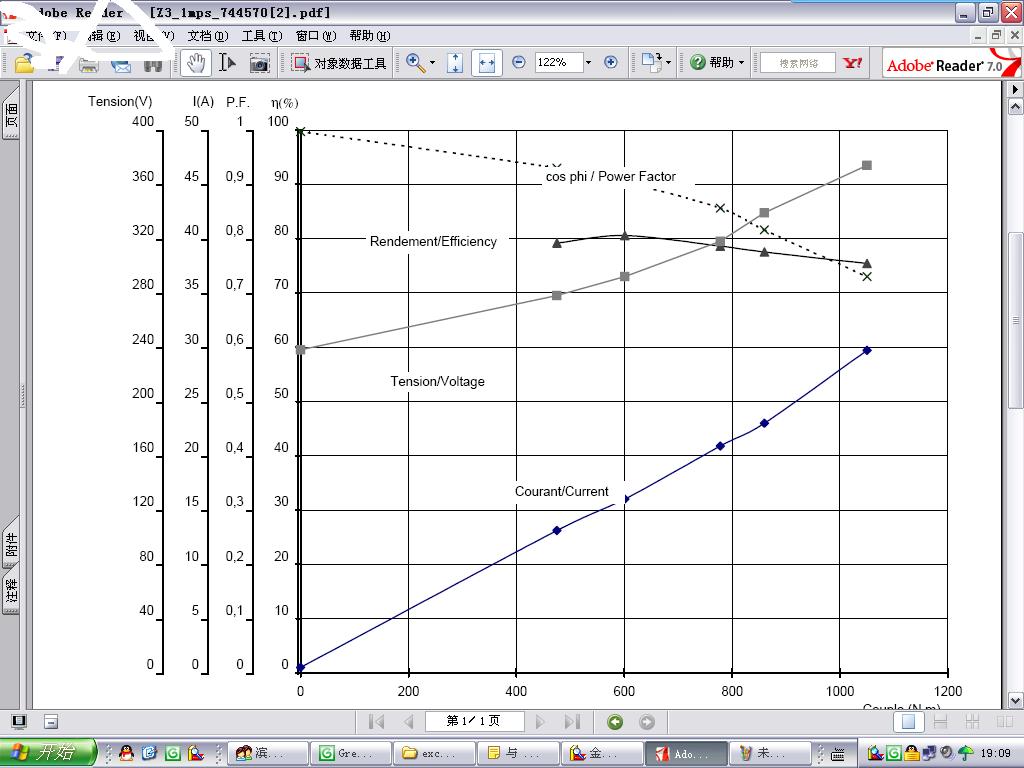The height and width of the screenshot is (768, 1024).
Task: Go to the first page button
Action: point(376,722)
